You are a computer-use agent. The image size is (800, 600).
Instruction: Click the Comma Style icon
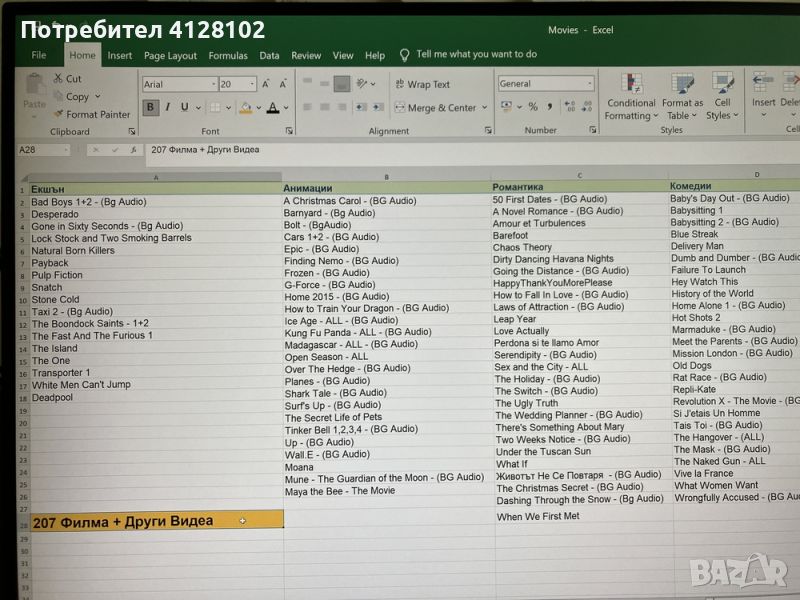tap(548, 107)
